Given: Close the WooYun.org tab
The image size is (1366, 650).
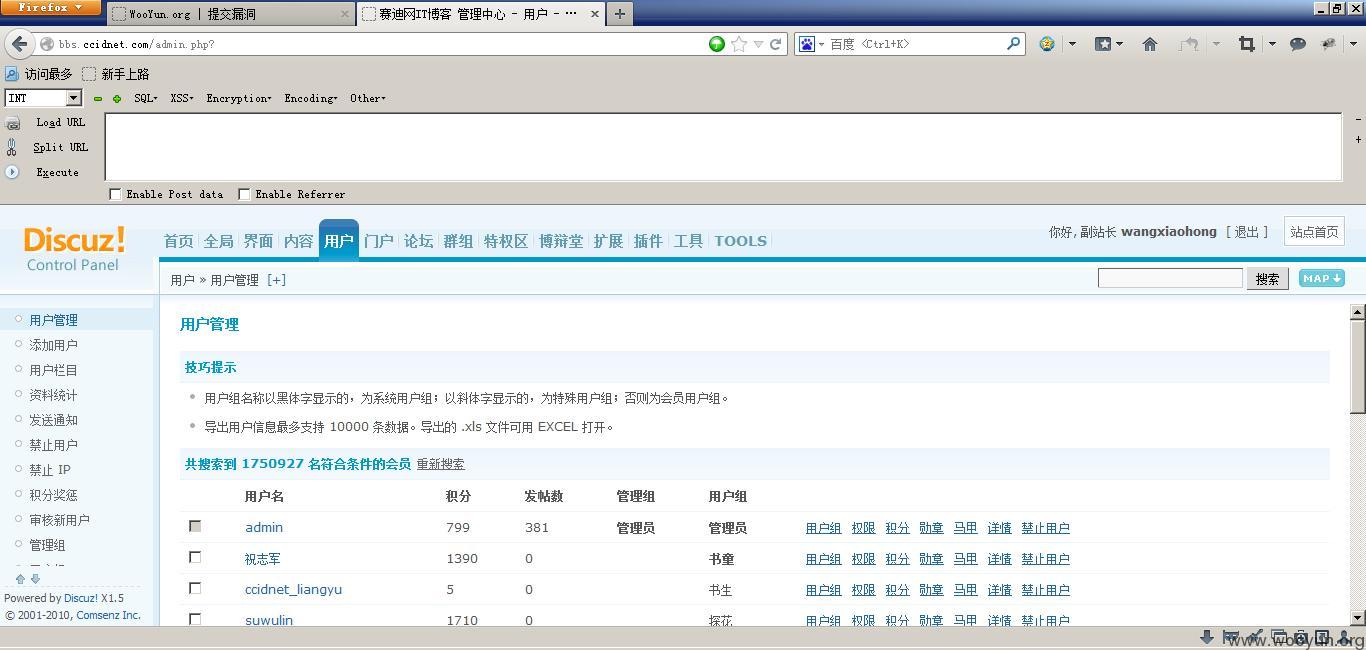Looking at the screenshot, I should (x=345, y=14).
